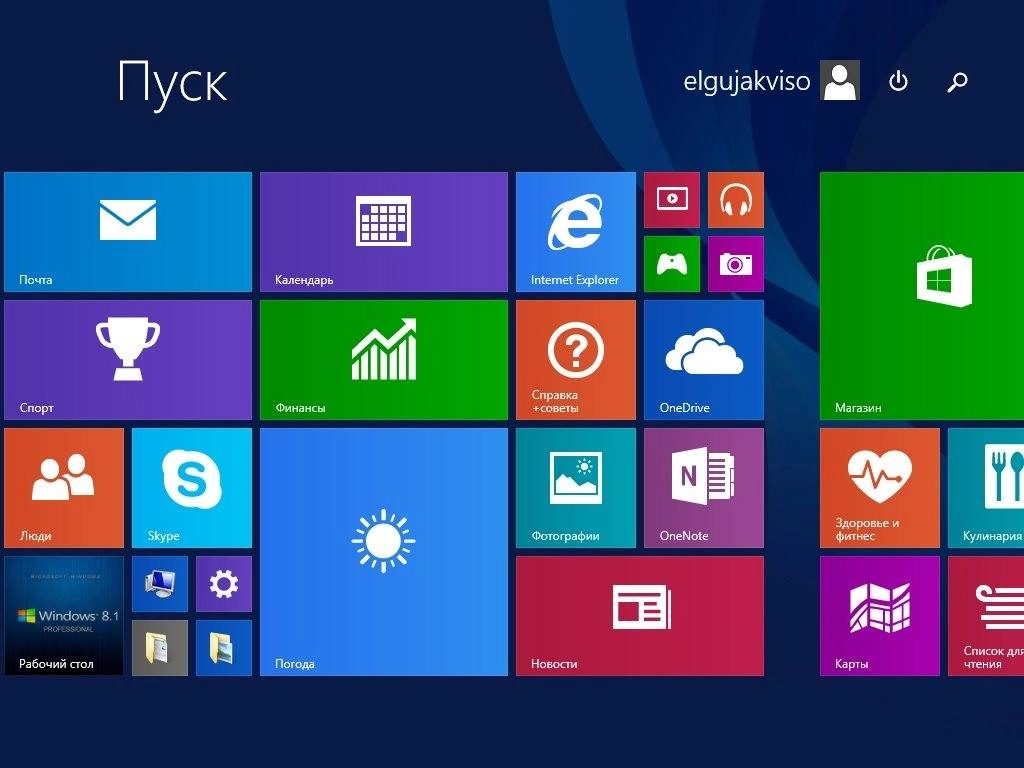Open the OneDrive cloud tile
The width and height of the screenshot is (1024, 768).
(x=704, y=360)
